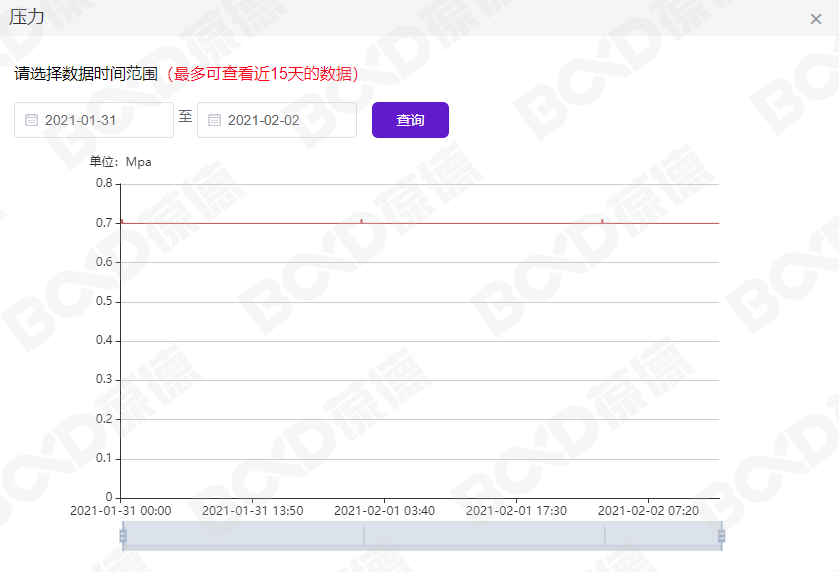The height and width of the screenshot is (572, 839).
Task: Close the 压力 dialog
Action: [x=816, y=19]
